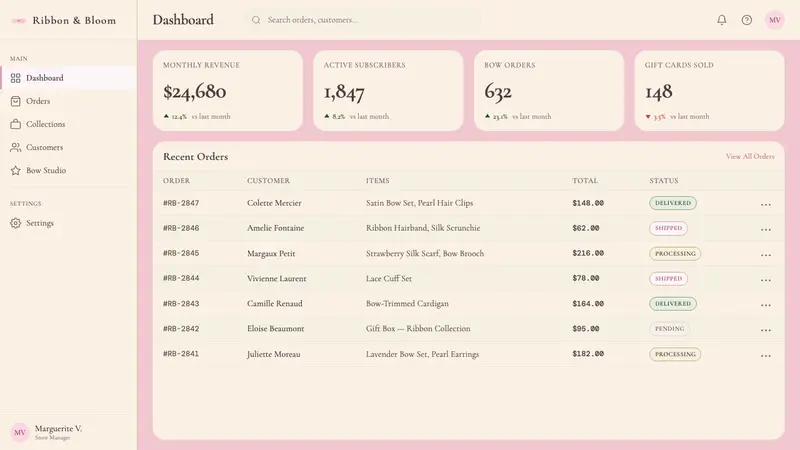
Task: Click the Status column header
Action: coord(664,181)
